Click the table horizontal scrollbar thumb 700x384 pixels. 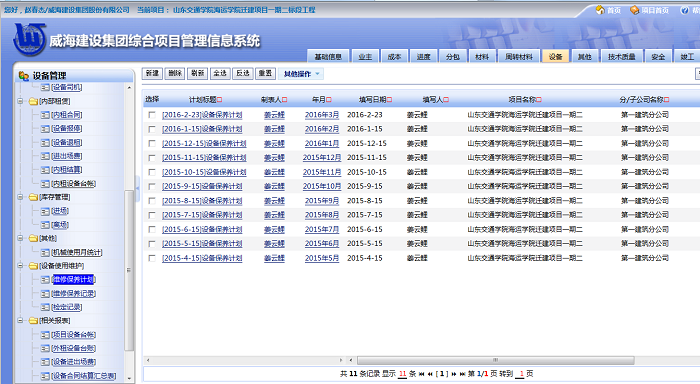click(496, 360)
